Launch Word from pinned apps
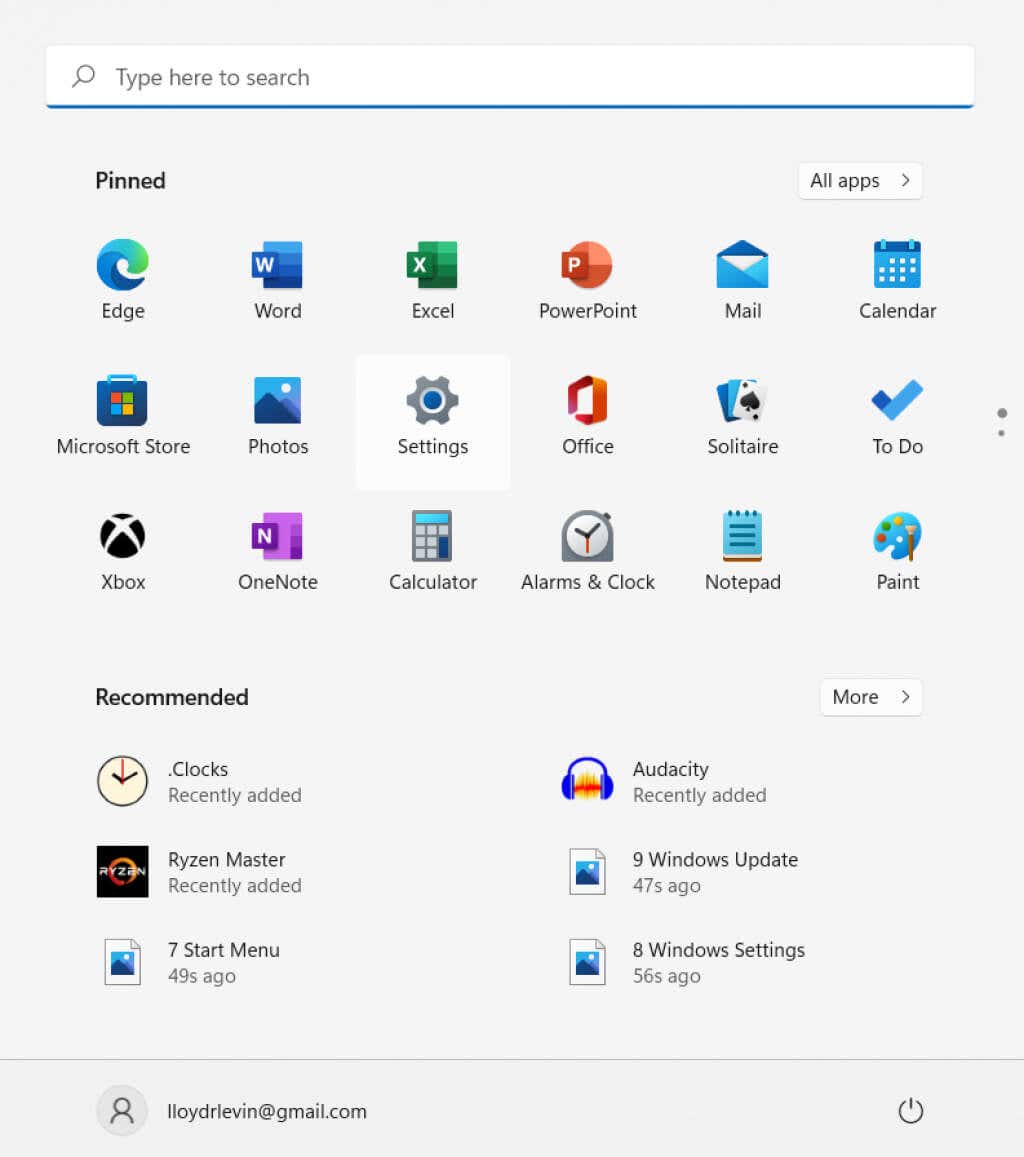1024x1157 pixels. pos(277,279)
